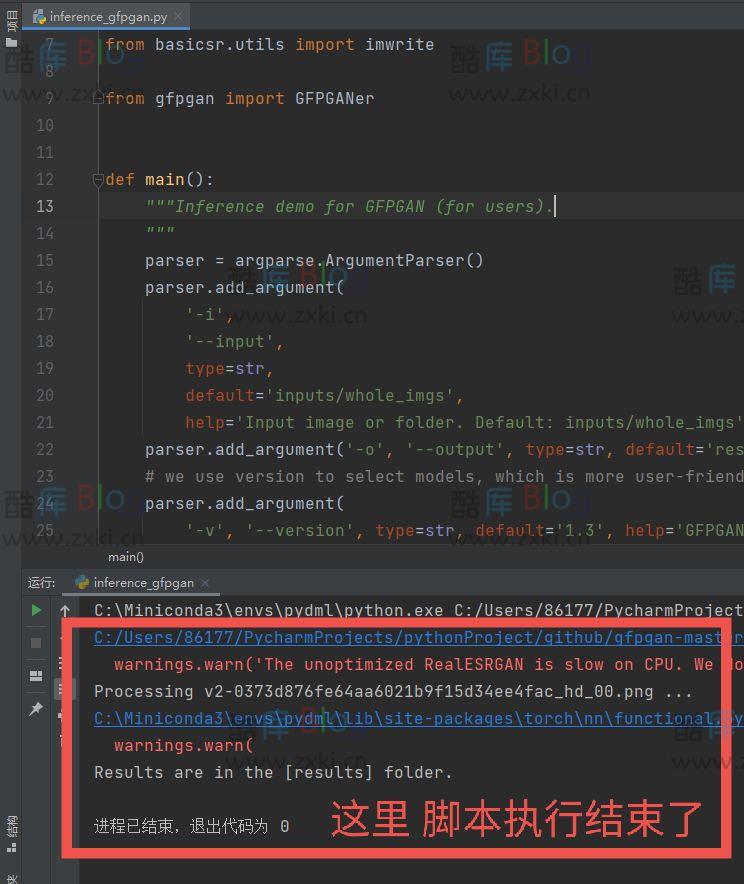Click the up arrow in console toolbar
The image size is (744, 884).
[x=66, y=610]
